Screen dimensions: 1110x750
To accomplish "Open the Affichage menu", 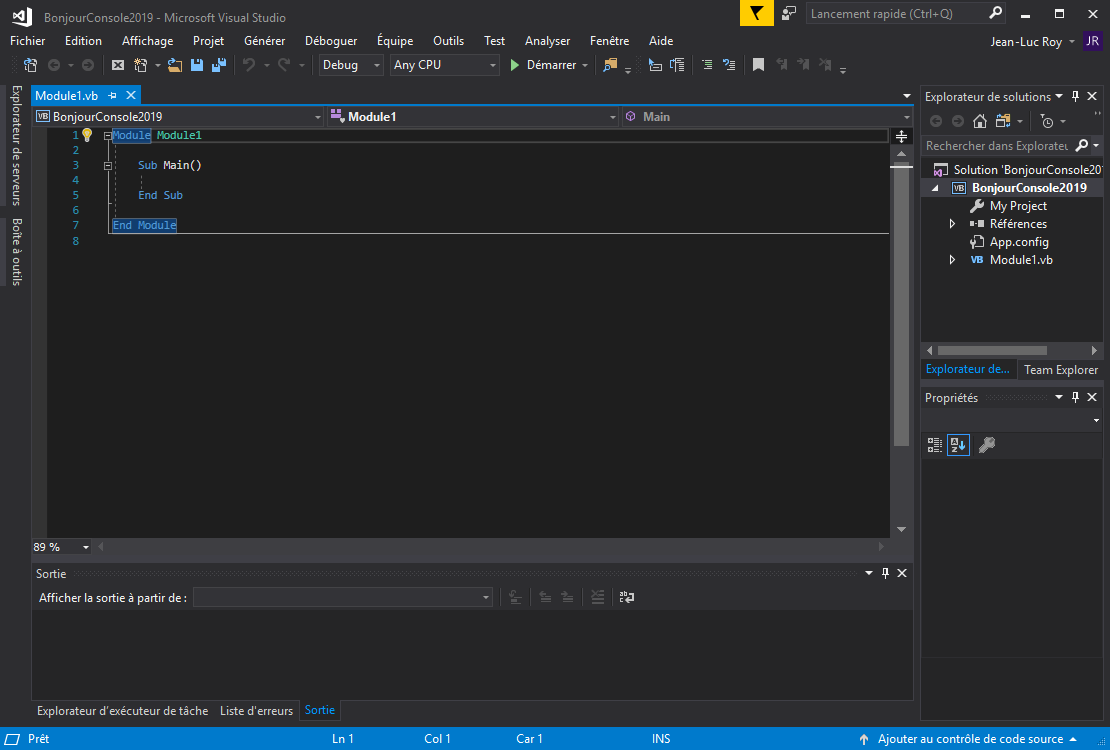I will click(147, 41).
